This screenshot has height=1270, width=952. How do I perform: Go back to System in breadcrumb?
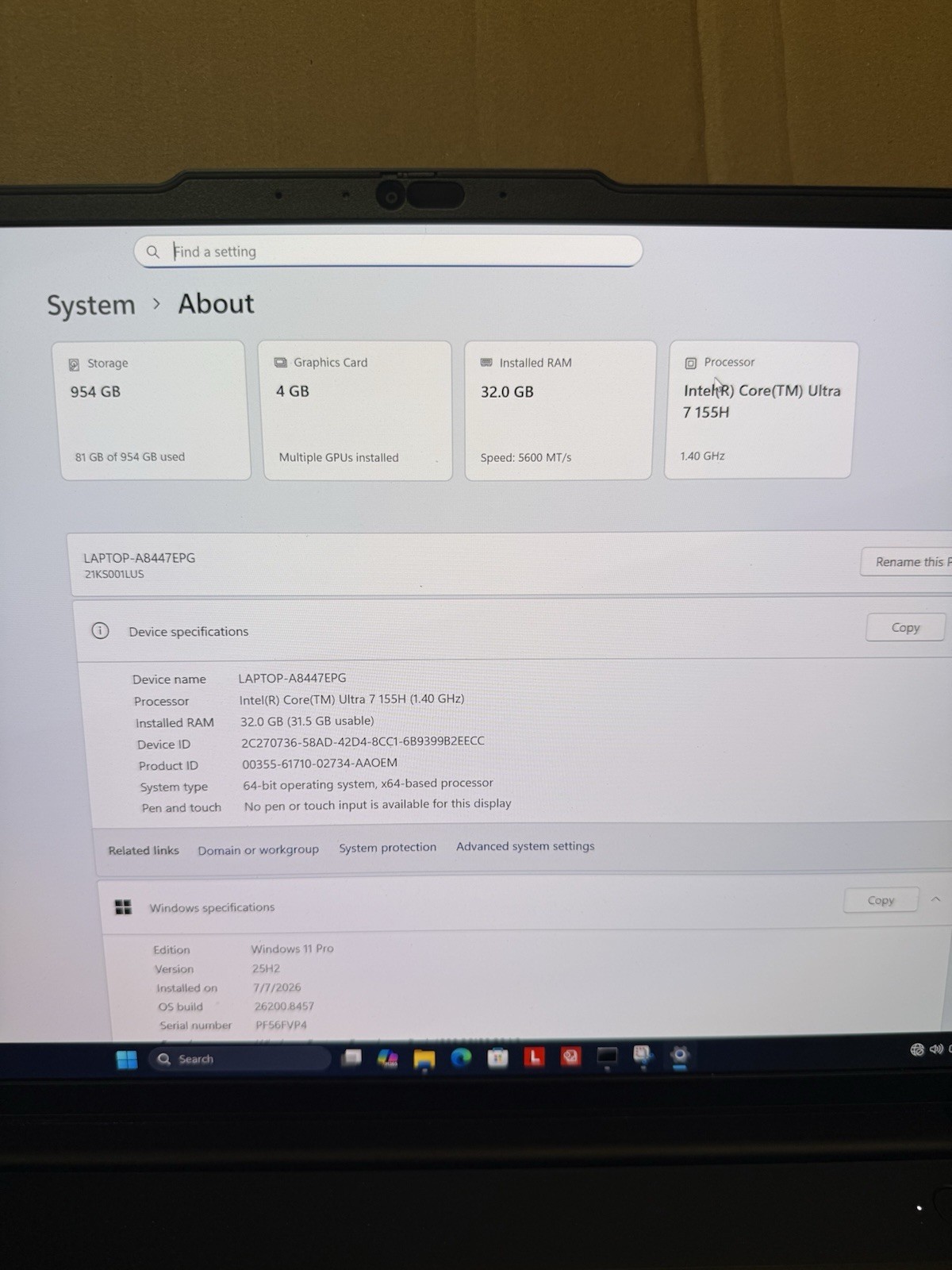click(x=91, y=305)
